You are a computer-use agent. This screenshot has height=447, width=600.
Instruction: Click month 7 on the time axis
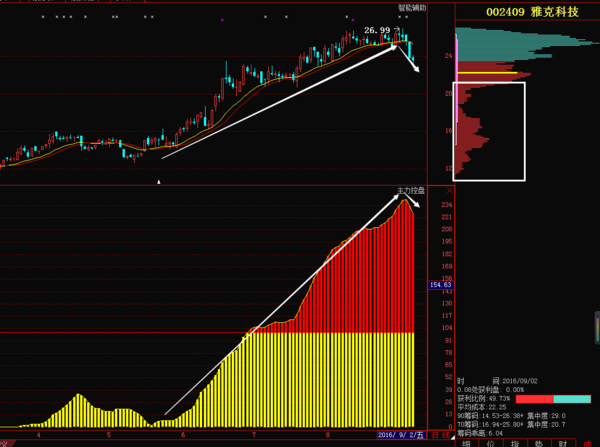point(254,435)
